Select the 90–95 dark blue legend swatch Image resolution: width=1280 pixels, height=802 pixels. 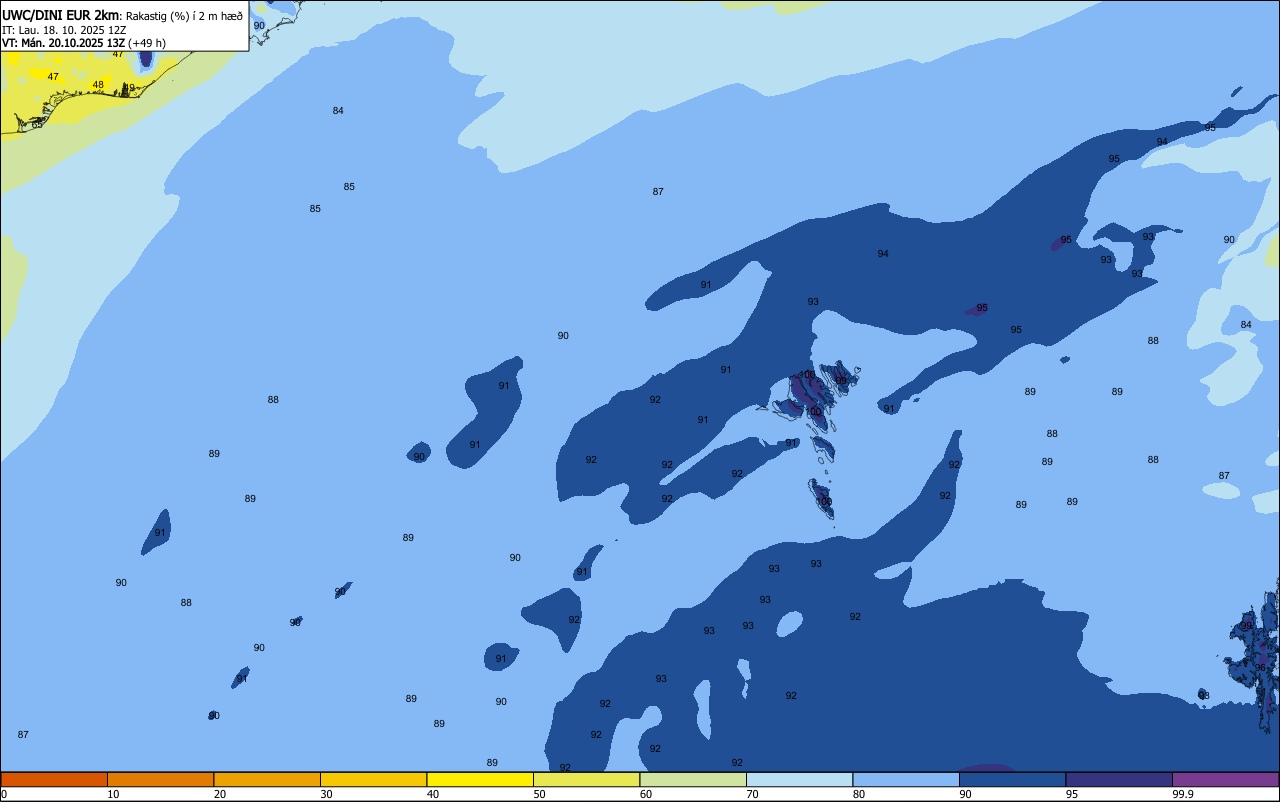[1012, 779]
